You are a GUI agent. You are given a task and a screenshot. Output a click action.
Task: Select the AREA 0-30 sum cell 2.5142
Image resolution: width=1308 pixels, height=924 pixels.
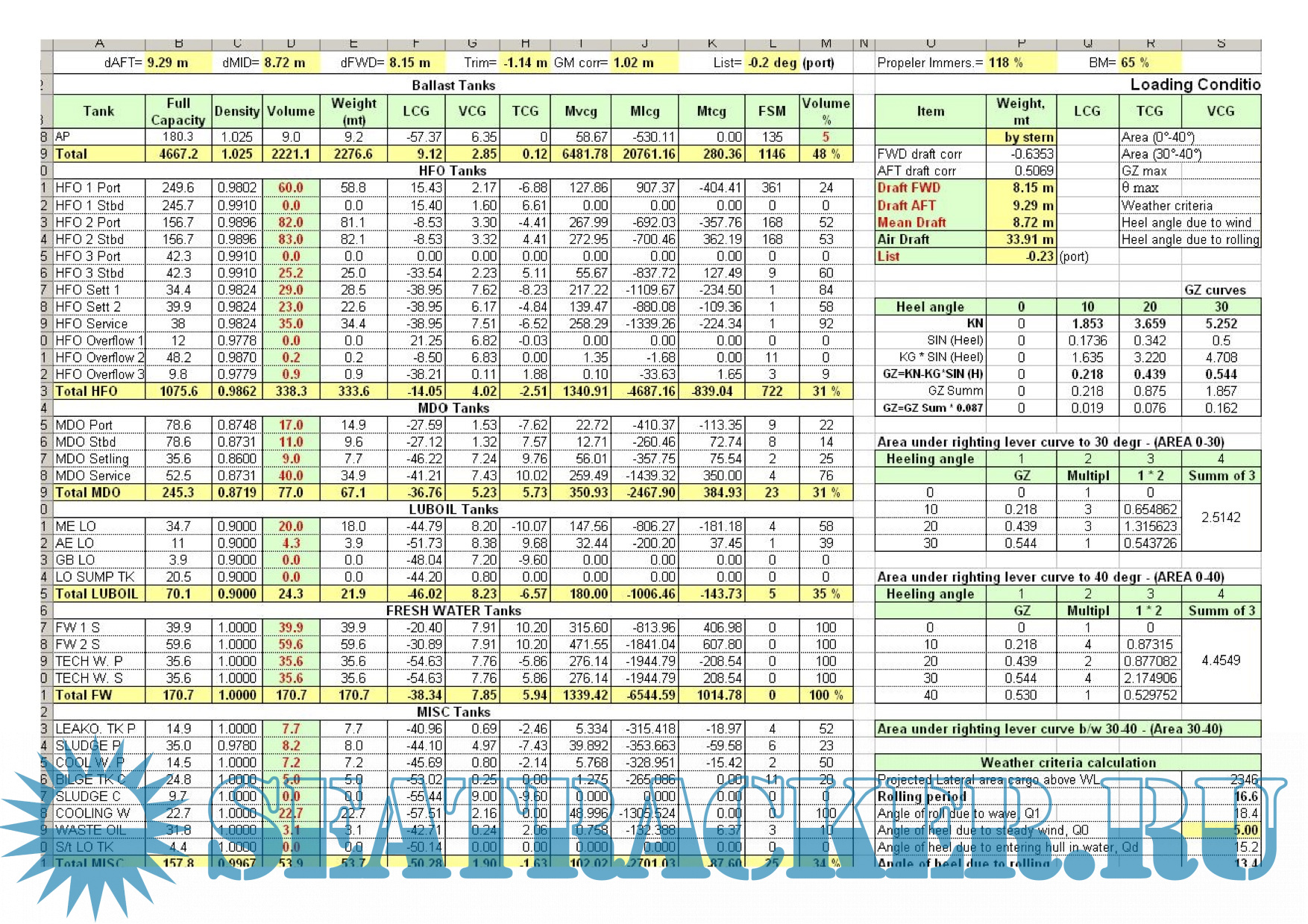pyautogui.click(x=1221, y=518)
